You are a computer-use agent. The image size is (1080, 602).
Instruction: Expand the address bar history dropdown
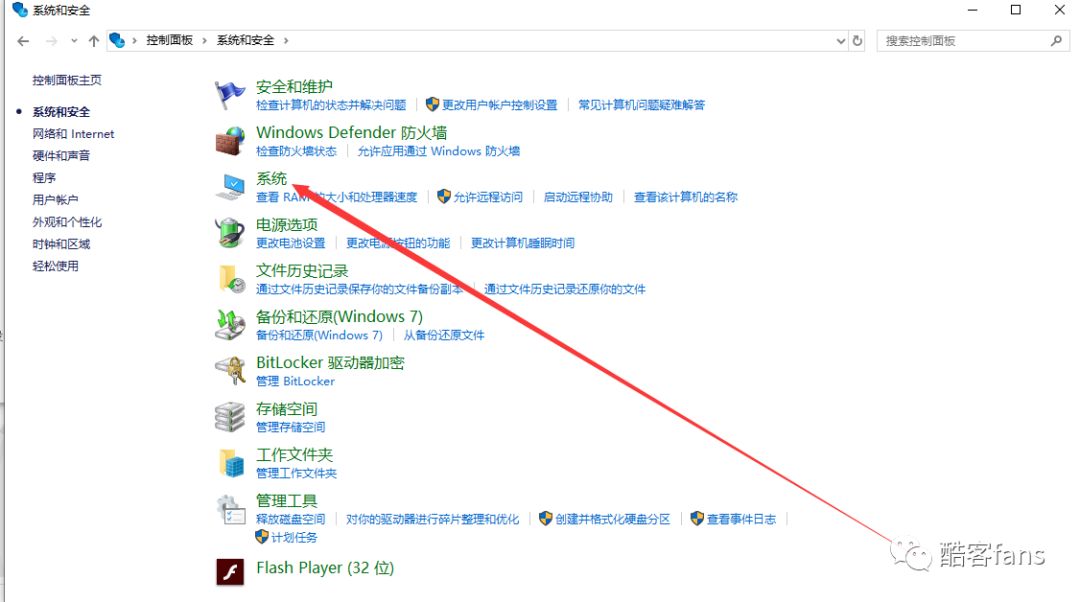tap(840, 41)
